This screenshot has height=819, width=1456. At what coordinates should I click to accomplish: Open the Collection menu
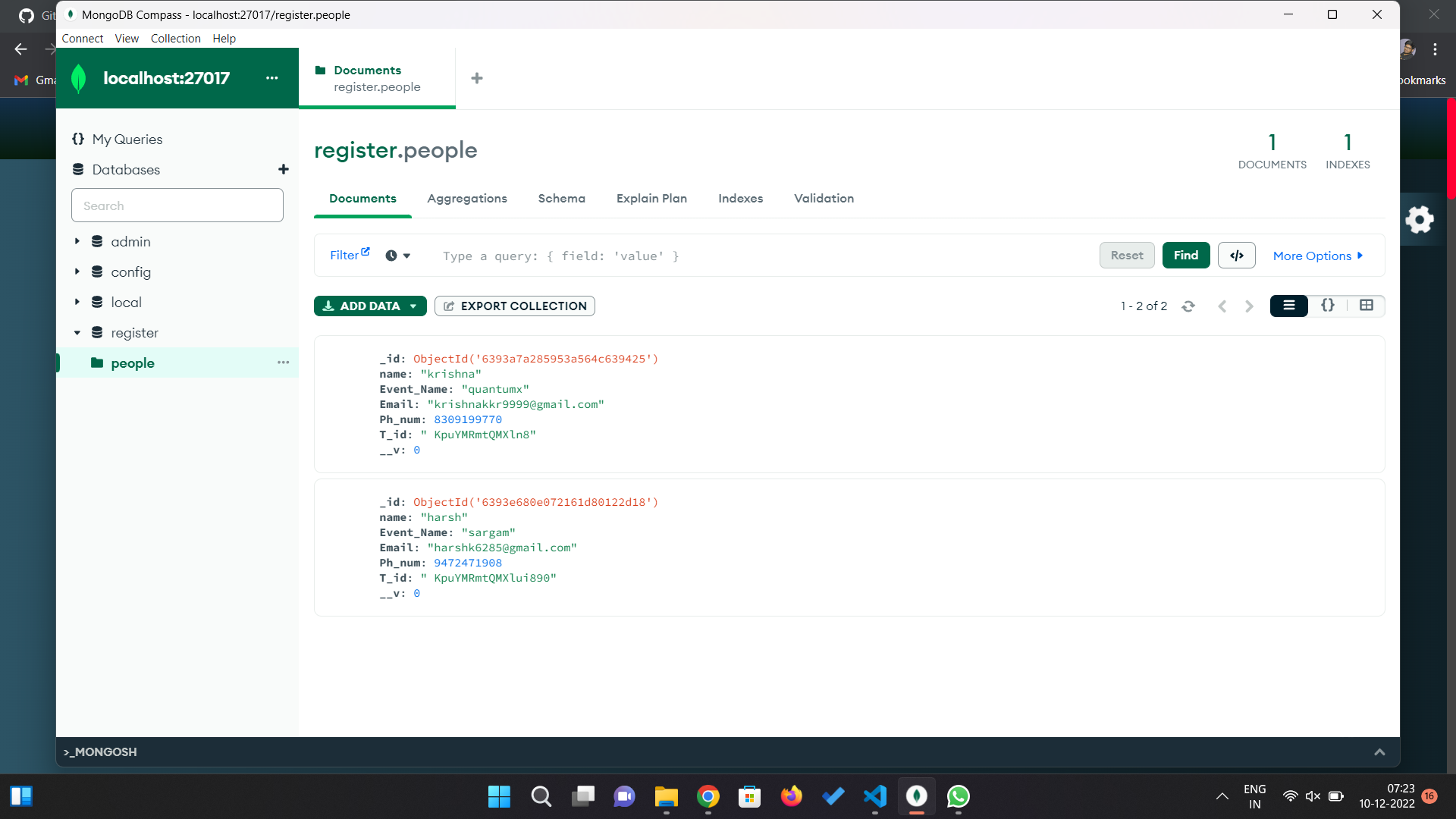(175, 38)
